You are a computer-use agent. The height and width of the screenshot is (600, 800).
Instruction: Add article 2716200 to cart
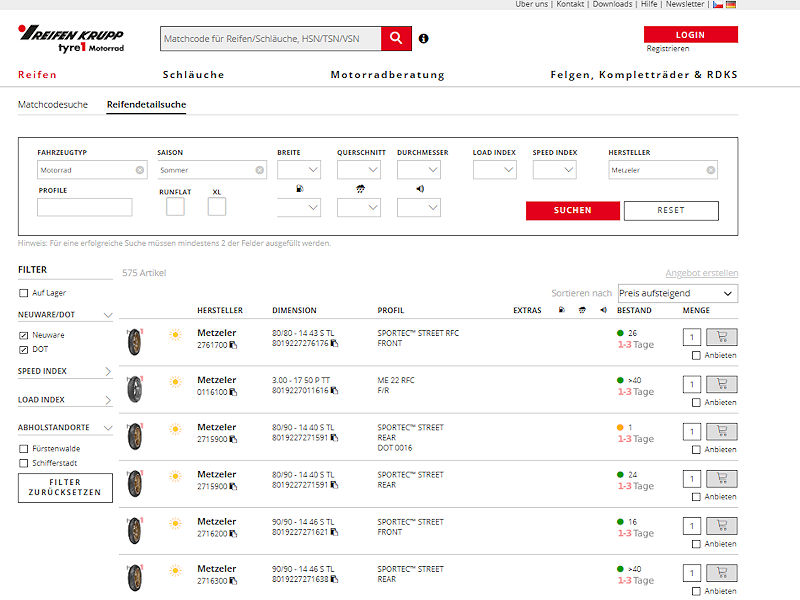[x=721, y=526]
